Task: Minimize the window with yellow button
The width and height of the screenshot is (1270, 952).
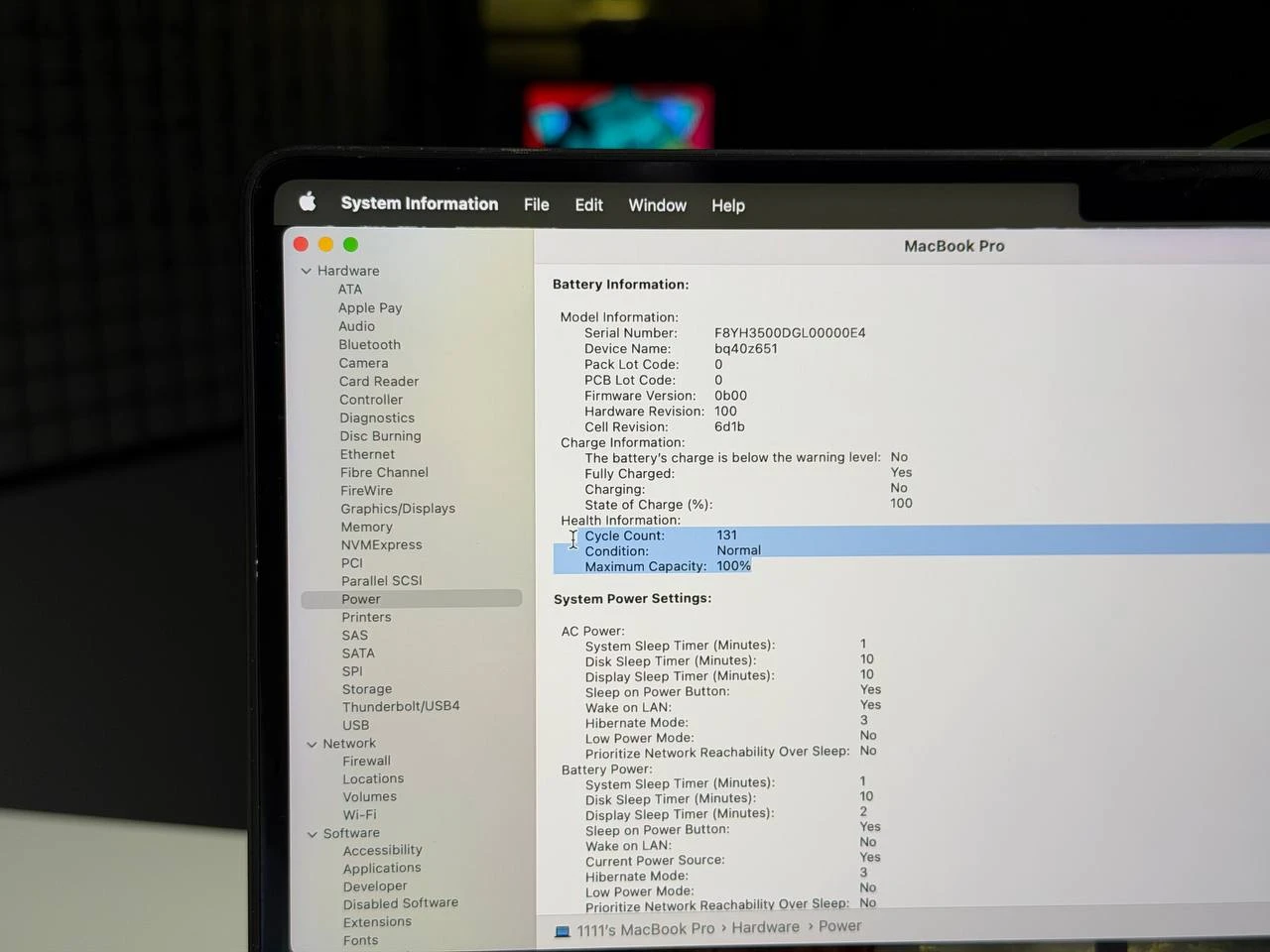Action: point(325,245)
